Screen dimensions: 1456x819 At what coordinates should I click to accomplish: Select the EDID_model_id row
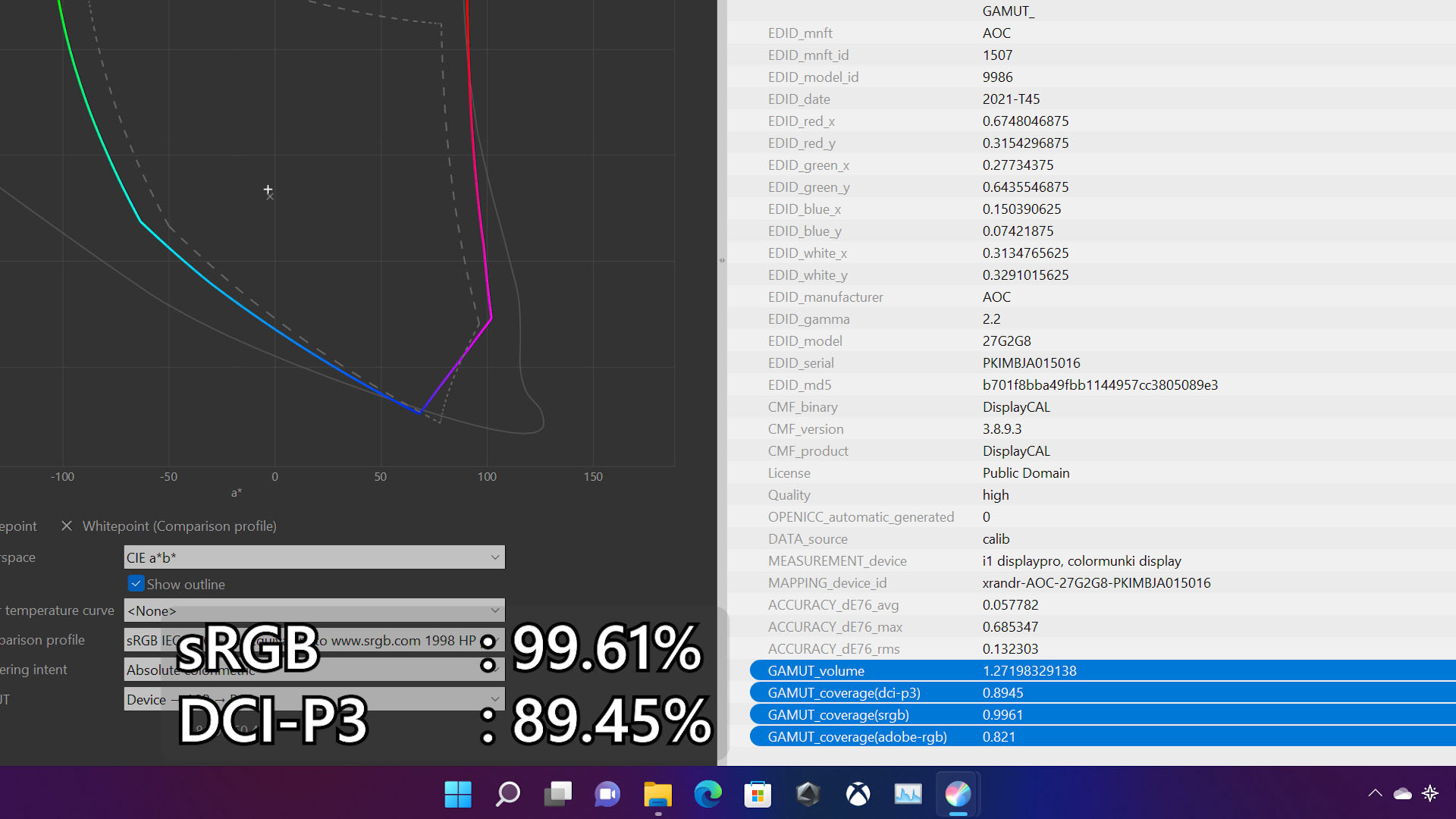coord(1092,77)
